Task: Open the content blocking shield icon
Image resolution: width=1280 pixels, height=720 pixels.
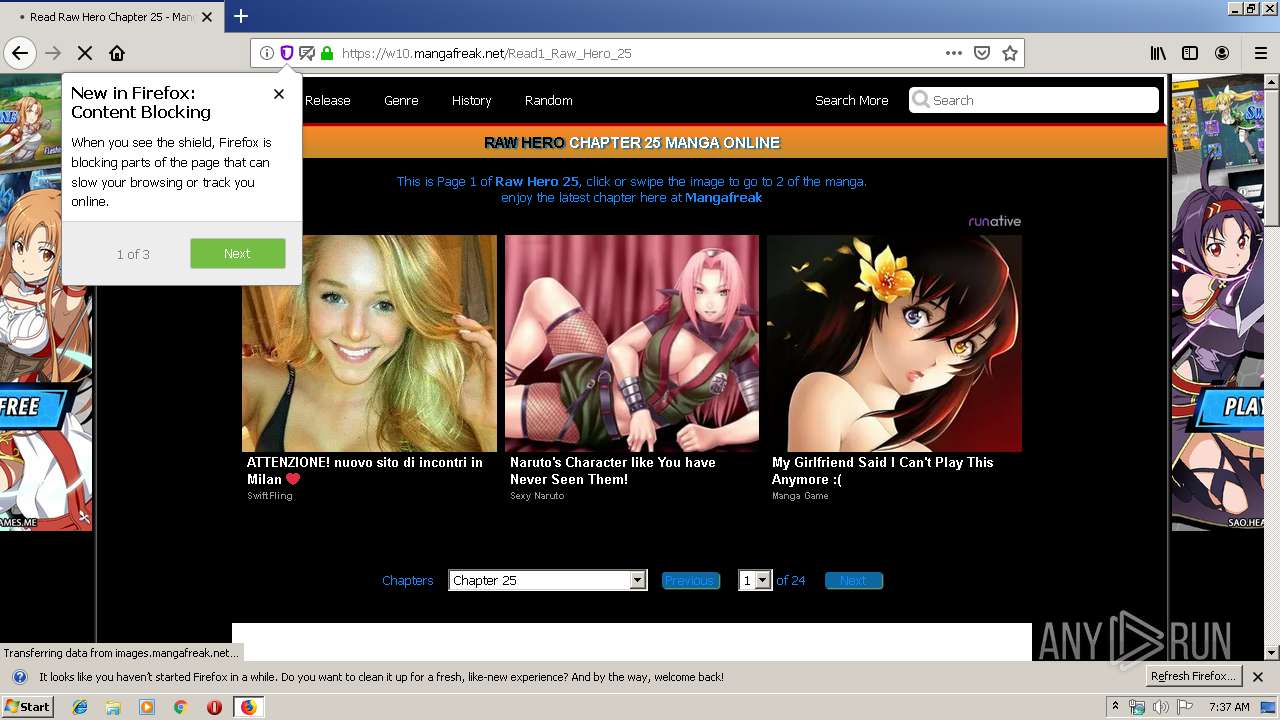Action: pos(286,53)
